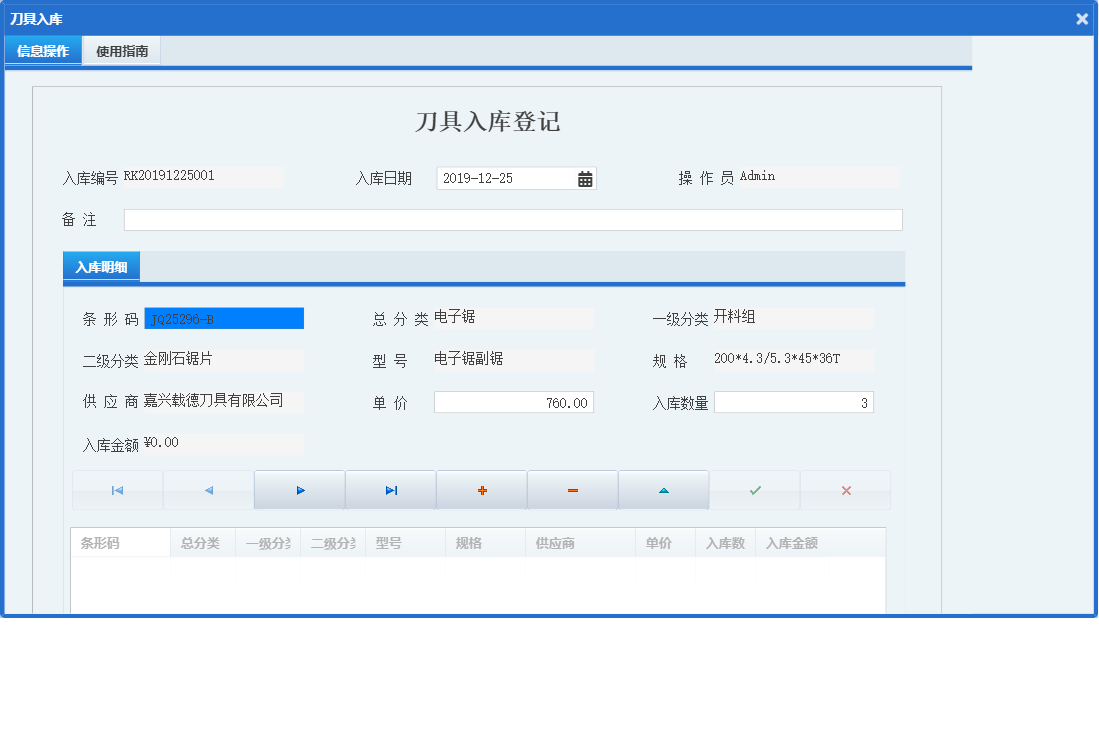Edit the 单价 unit price field
Viewport: 1099px width, 737px height.
pyautogui.click(x=513, y=402)
